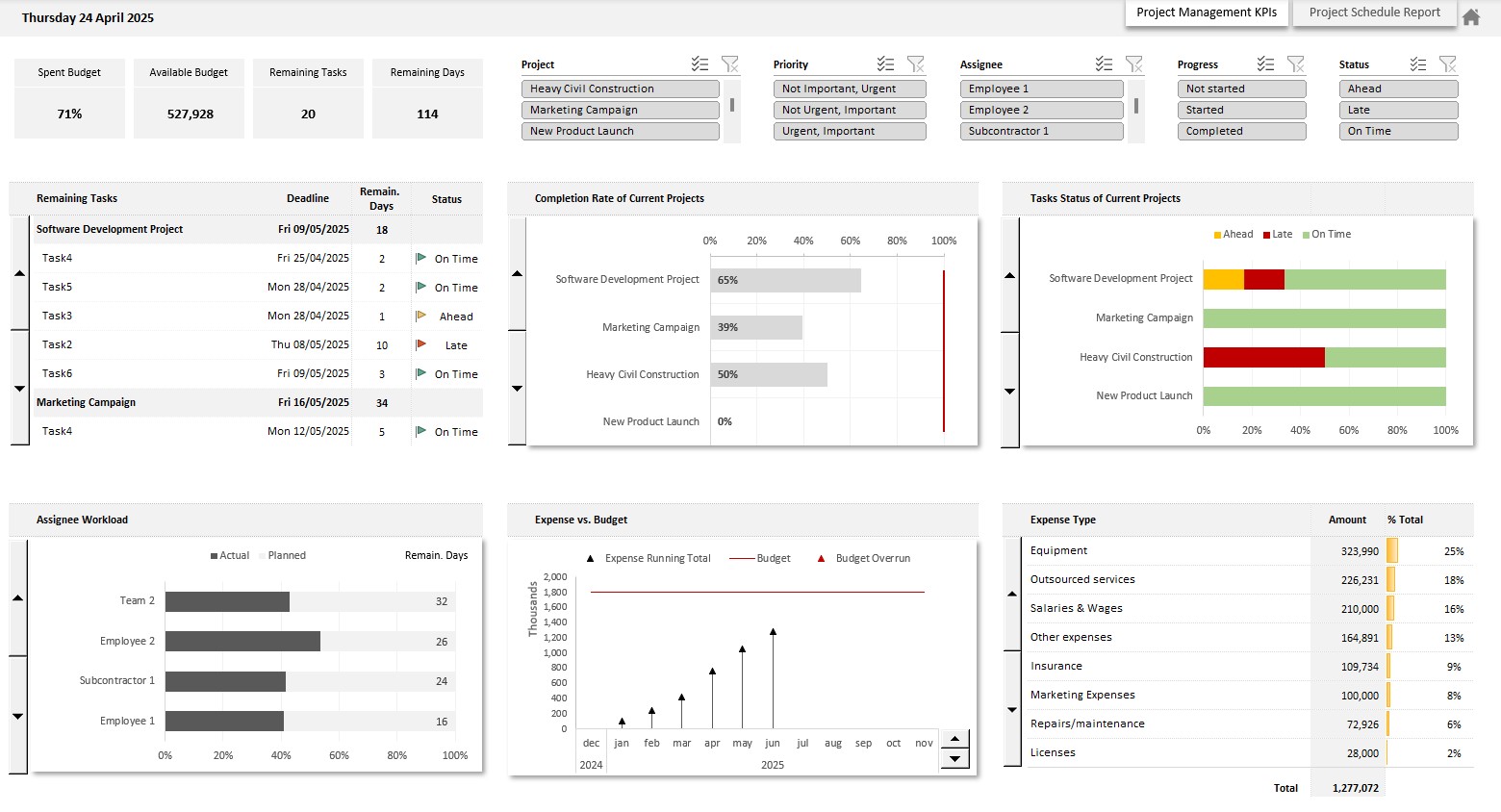Select Late in the Status slicer
Screen dimensions: 1501x812
click(x=1398, y=110)
